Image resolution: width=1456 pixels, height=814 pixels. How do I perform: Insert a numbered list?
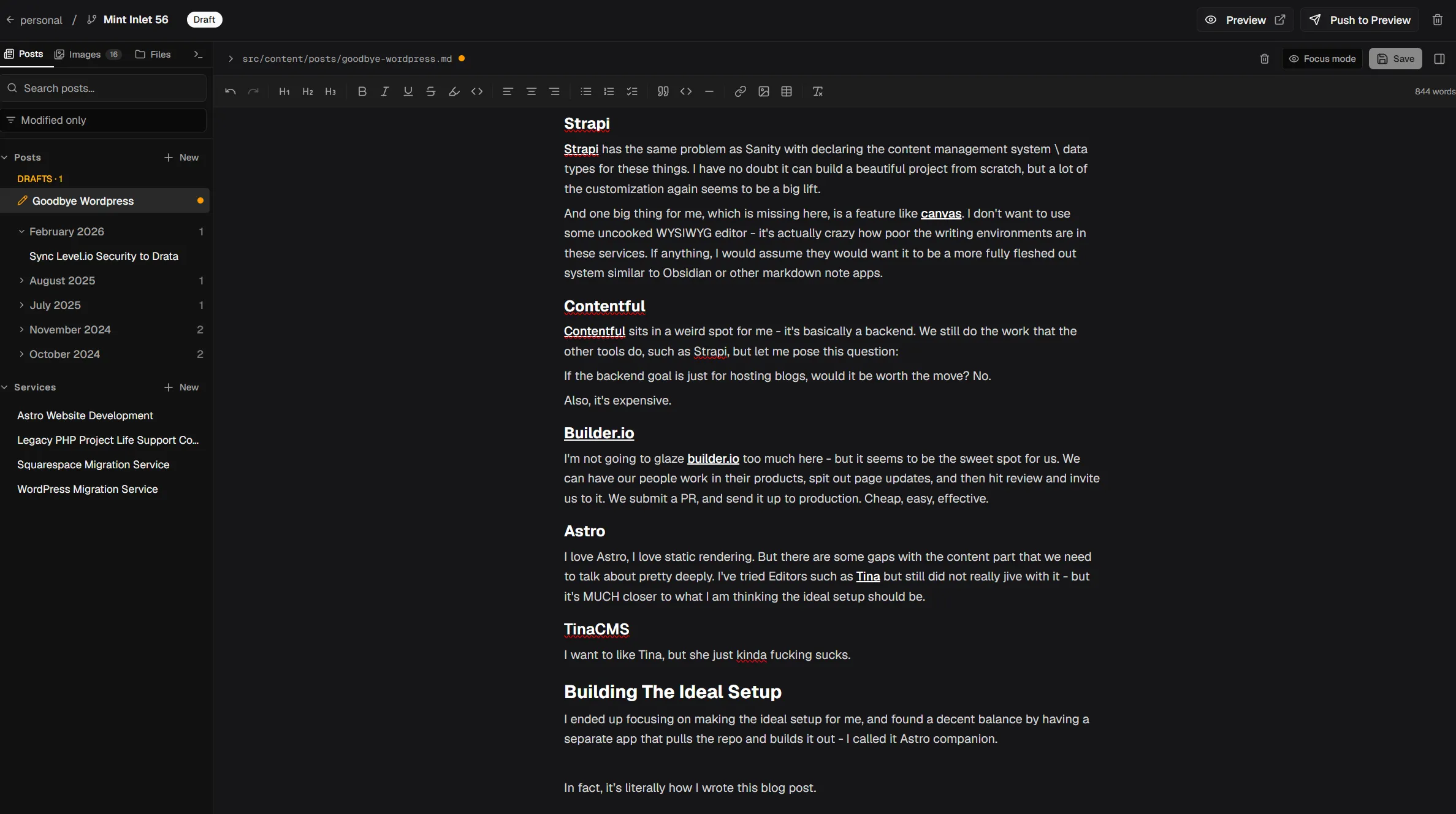(609, 91)
